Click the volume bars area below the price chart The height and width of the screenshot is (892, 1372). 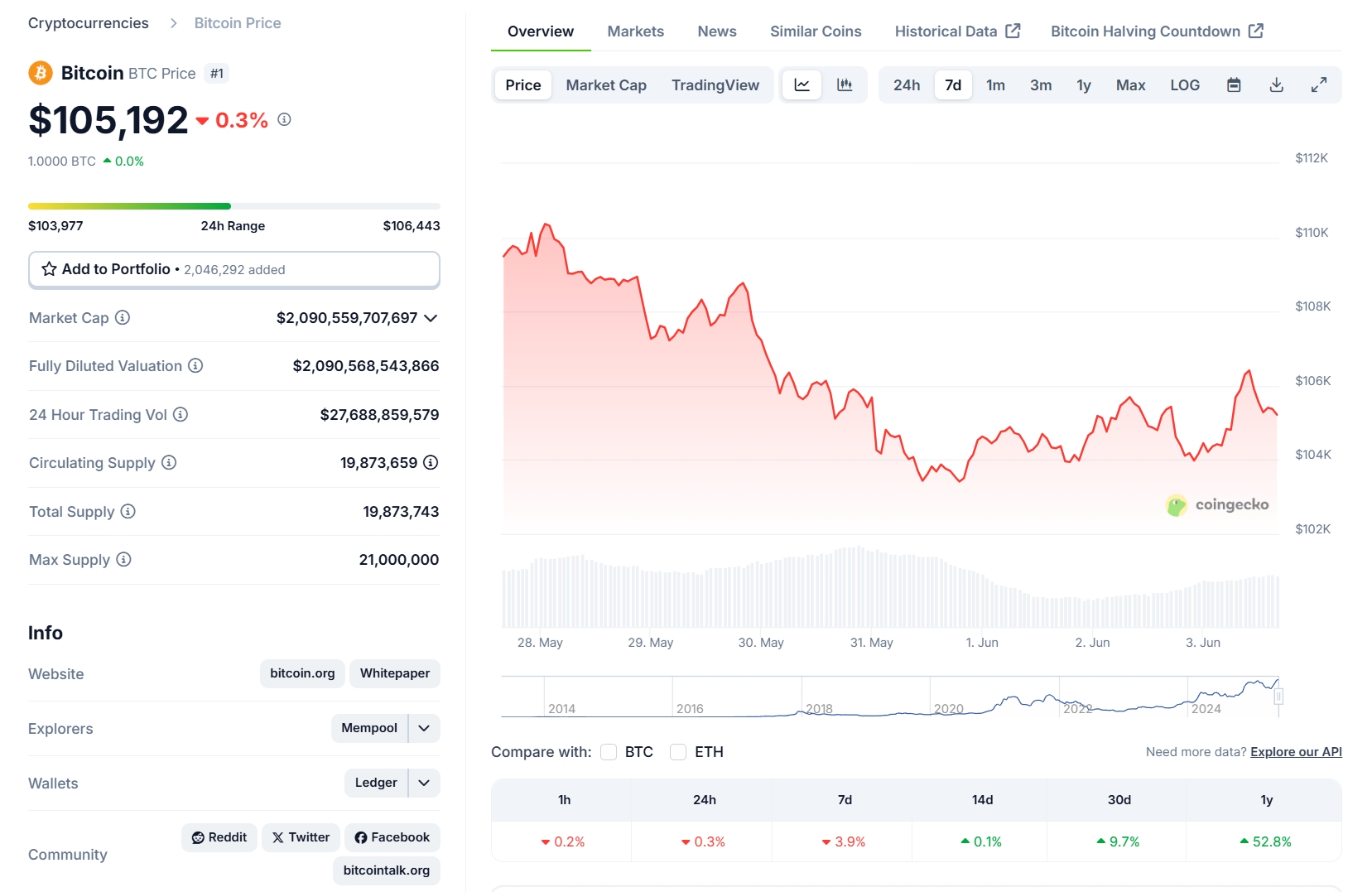[890, 586]
